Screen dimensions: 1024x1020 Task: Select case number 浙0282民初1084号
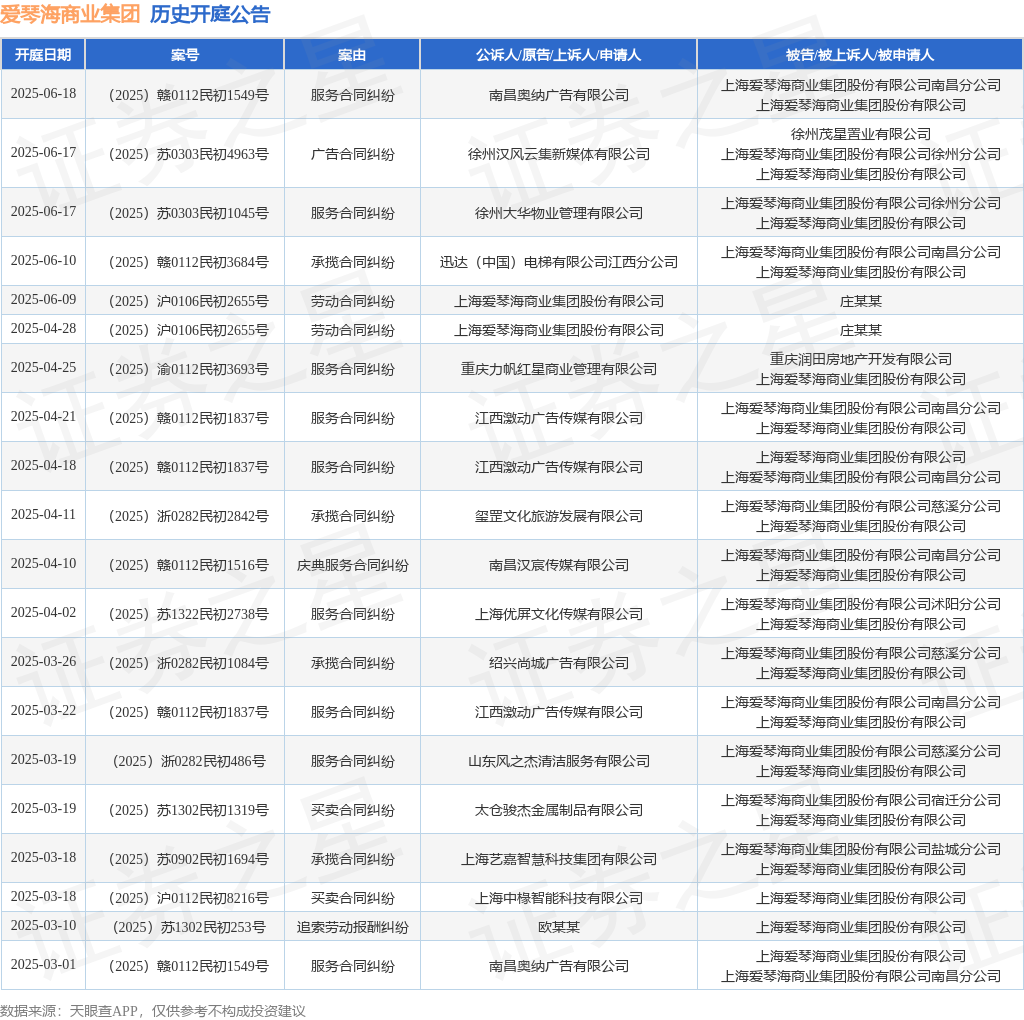pyautogui.click(x=189, y=663)
